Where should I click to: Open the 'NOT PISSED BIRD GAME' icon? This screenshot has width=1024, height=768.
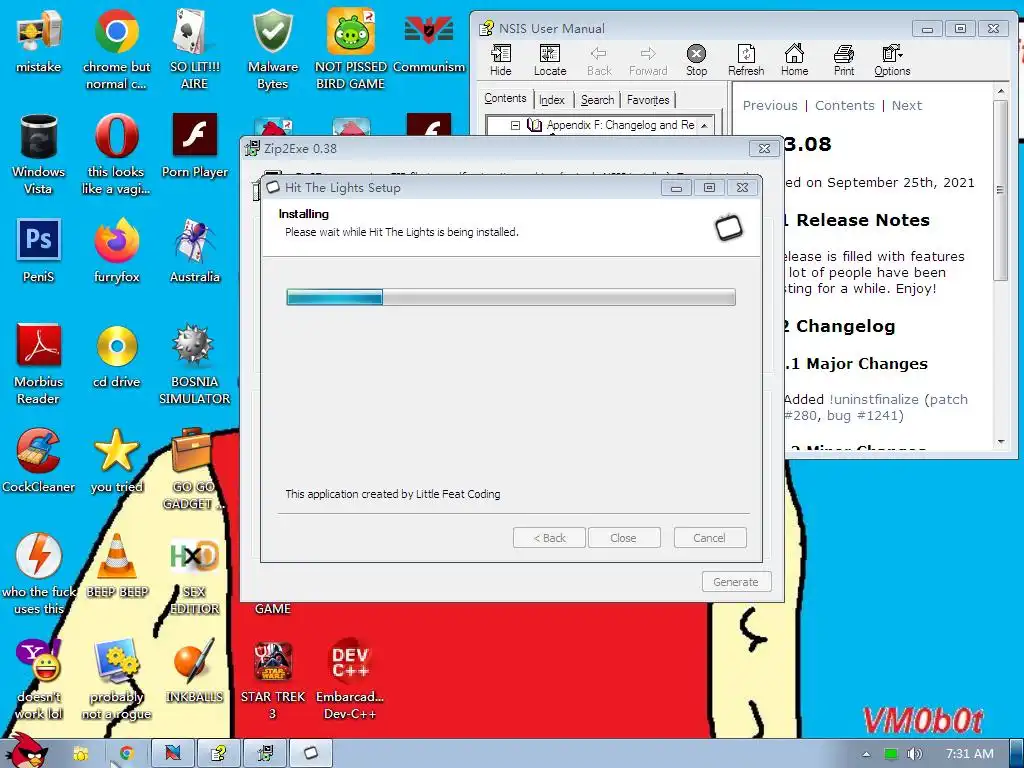click(351, 48)
